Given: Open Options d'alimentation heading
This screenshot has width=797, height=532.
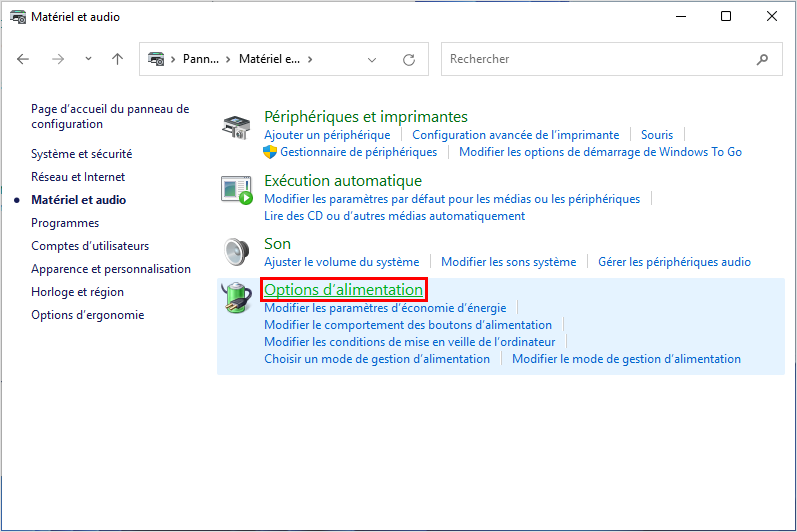Looking at the screenshot, I should [x=343, y=290].
